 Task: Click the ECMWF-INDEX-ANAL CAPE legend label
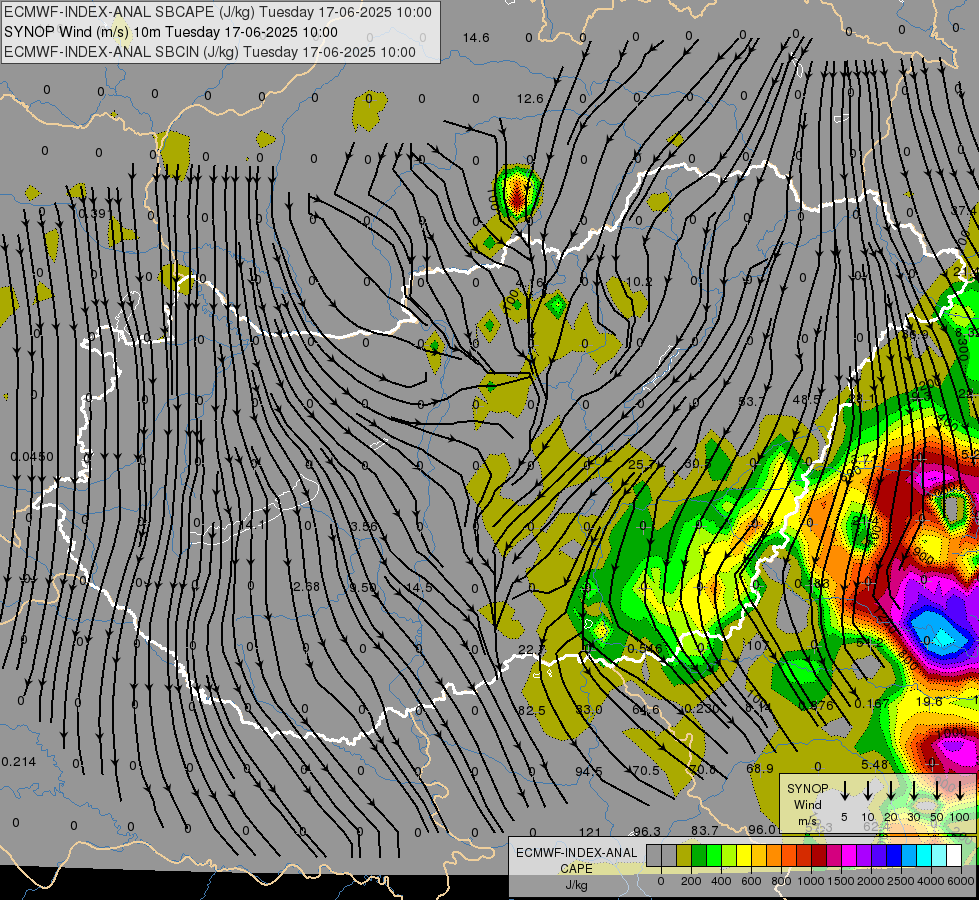click(576, 860)
